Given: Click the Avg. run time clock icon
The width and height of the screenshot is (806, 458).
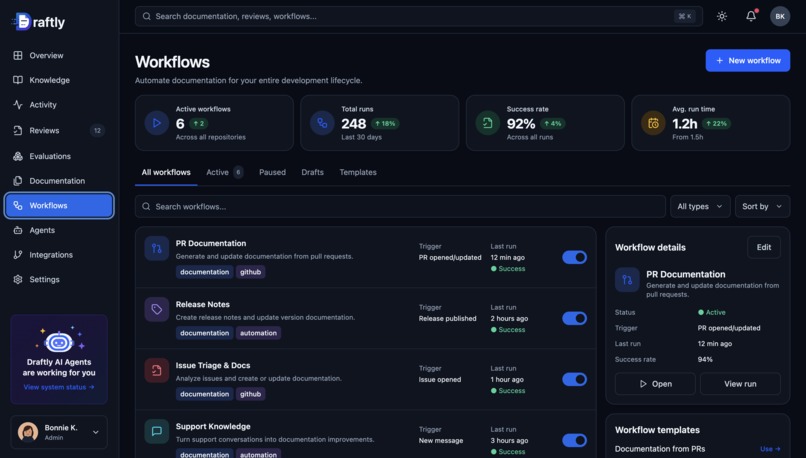Looking at the screenshot, I should (x=653, y=123).
